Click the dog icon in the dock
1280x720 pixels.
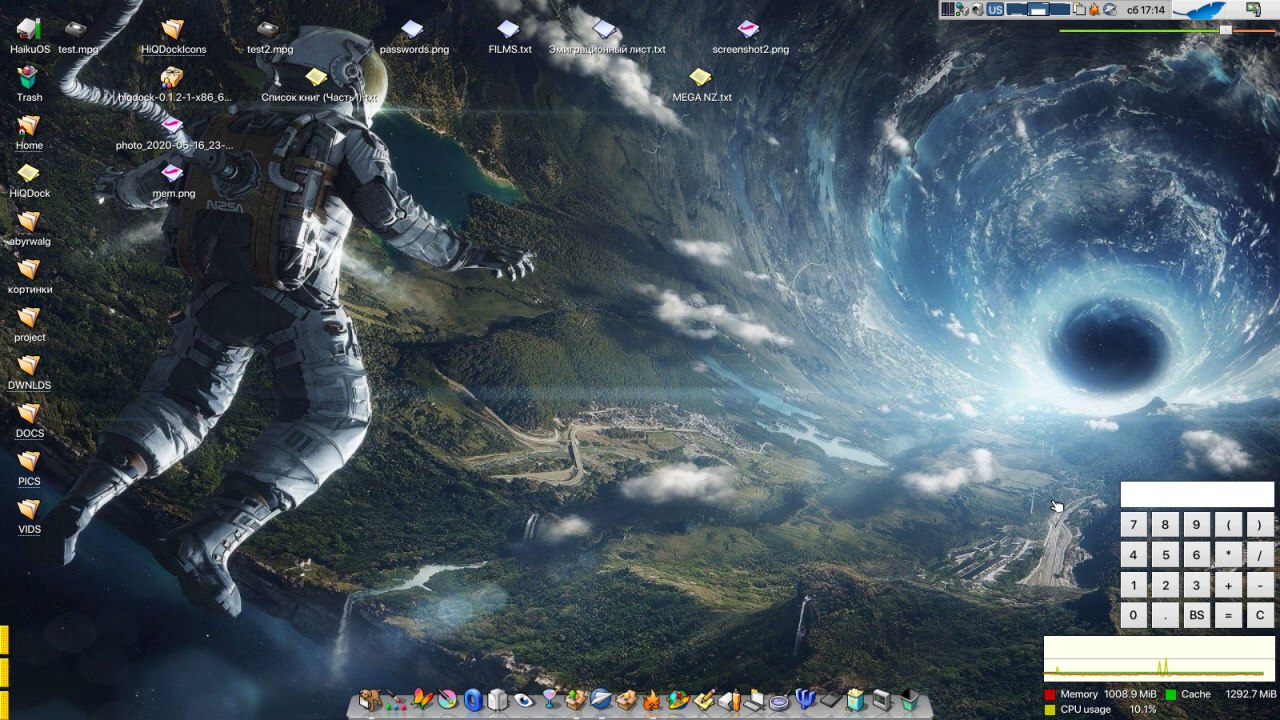[370, 700]
